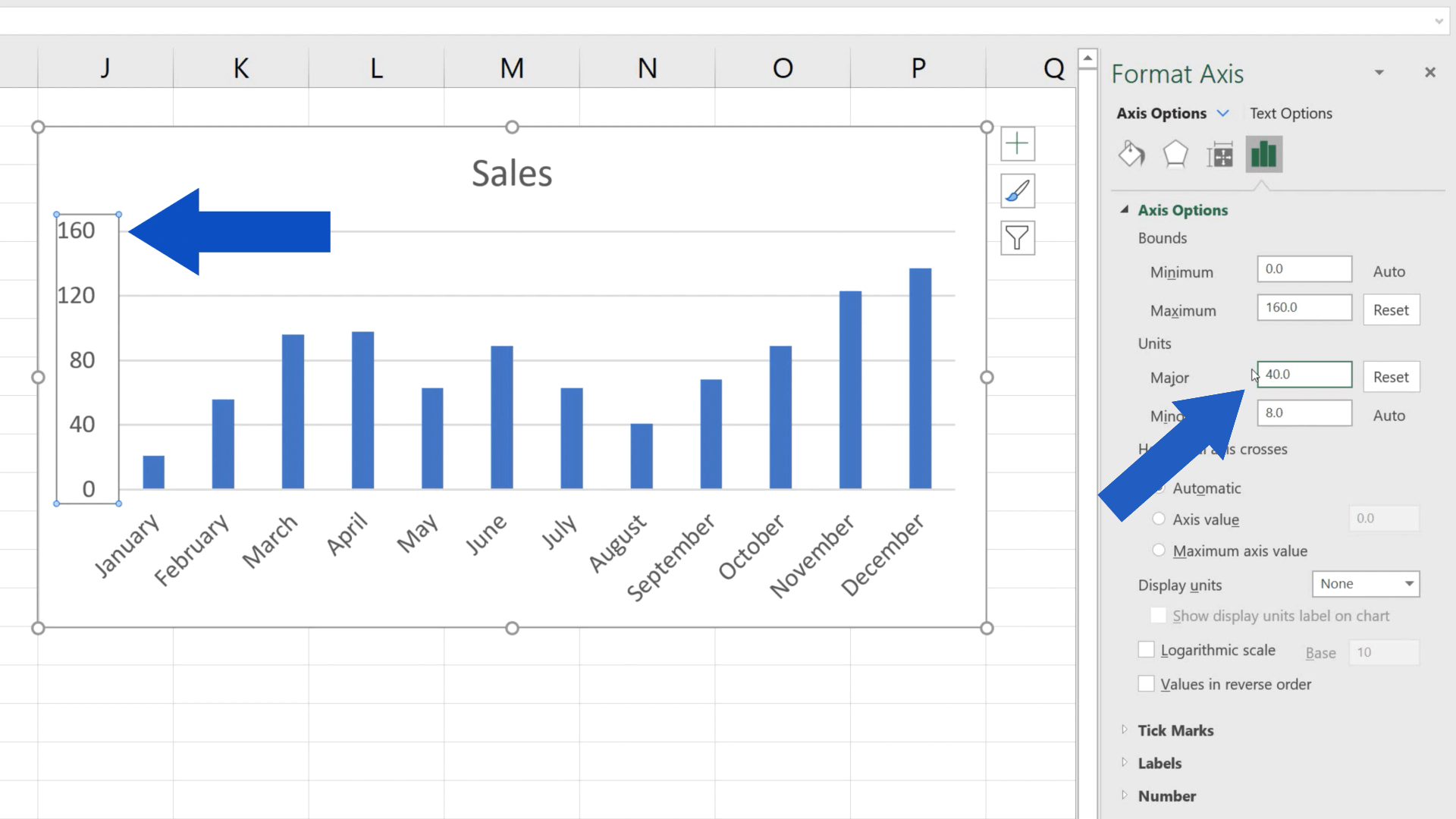This screenshot has height=819, width=1456.
Task: Click the Major units input field
Action: (x=1304, y=375)
